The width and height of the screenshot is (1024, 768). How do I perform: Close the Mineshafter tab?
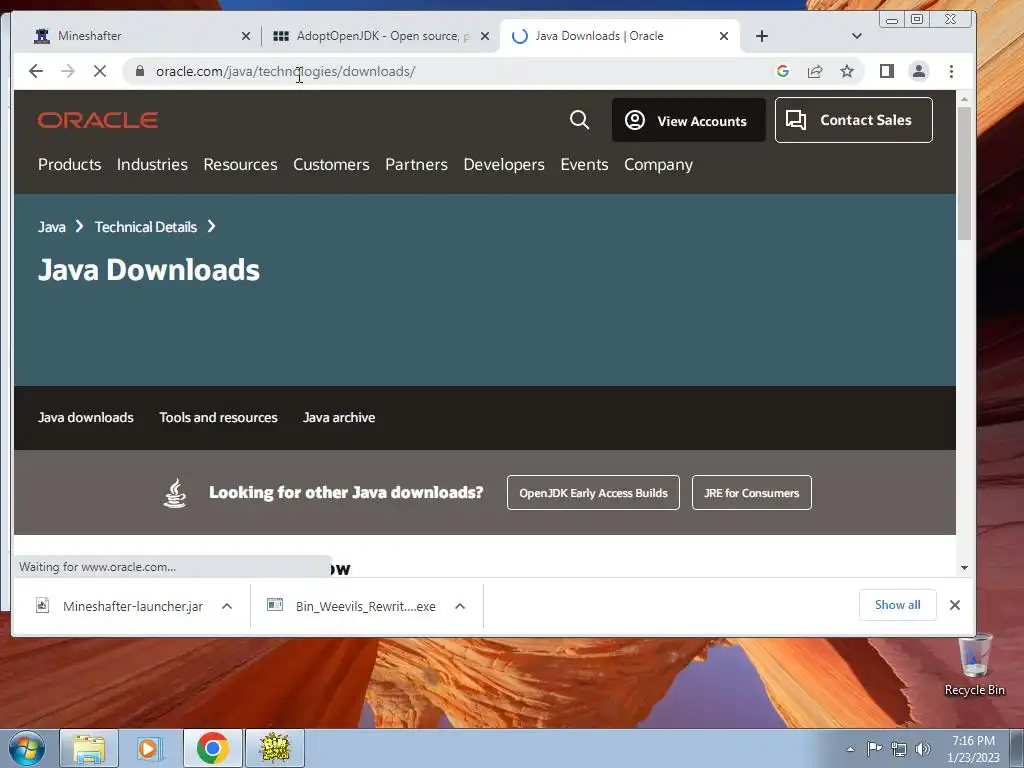click(x=246, y=36)
